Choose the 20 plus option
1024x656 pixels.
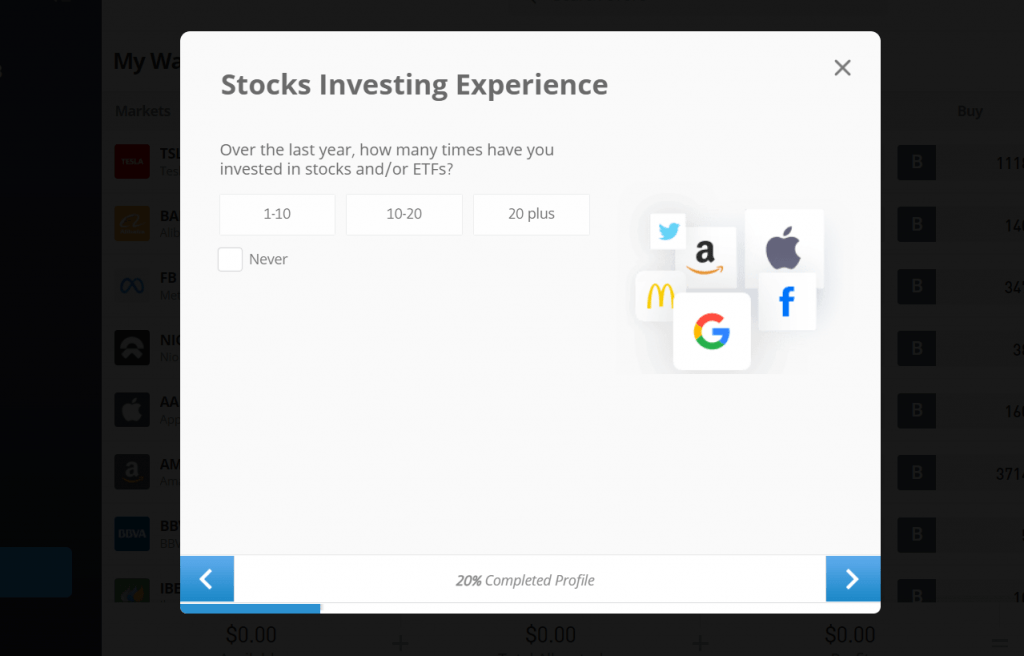[x=531, y=214]
